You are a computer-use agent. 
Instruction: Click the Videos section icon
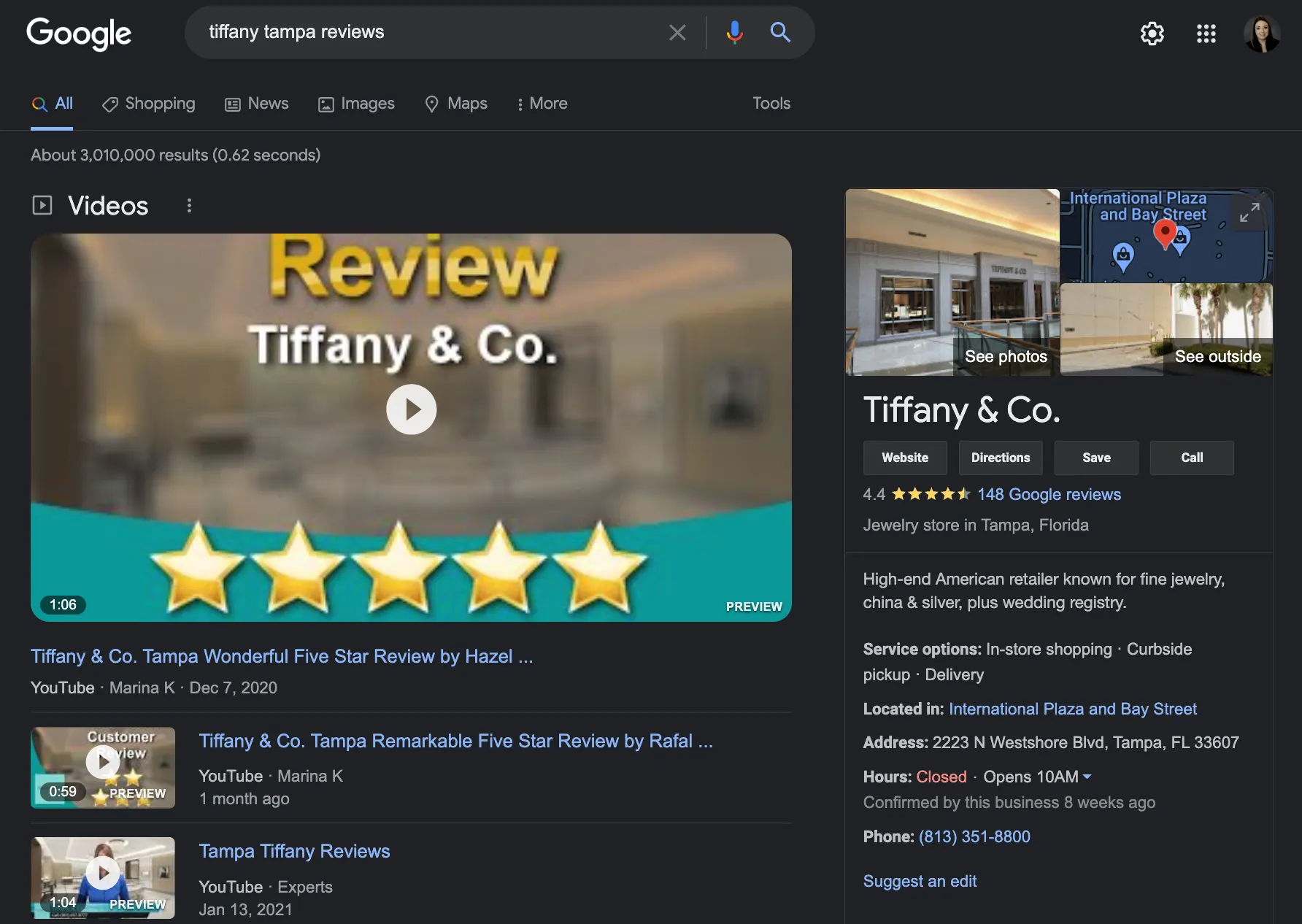click(42, 205)
